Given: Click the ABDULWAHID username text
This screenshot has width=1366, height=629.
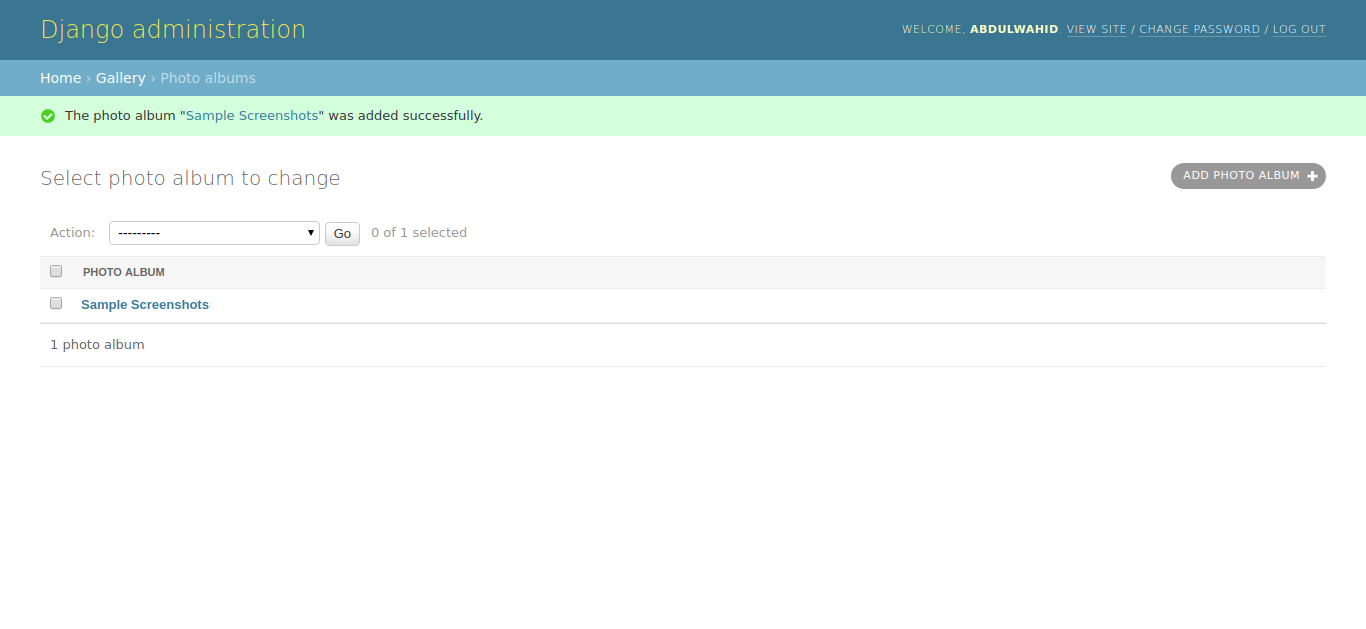Looking at the screenshot, I should pyautogui.click(x=1014, y=29).
